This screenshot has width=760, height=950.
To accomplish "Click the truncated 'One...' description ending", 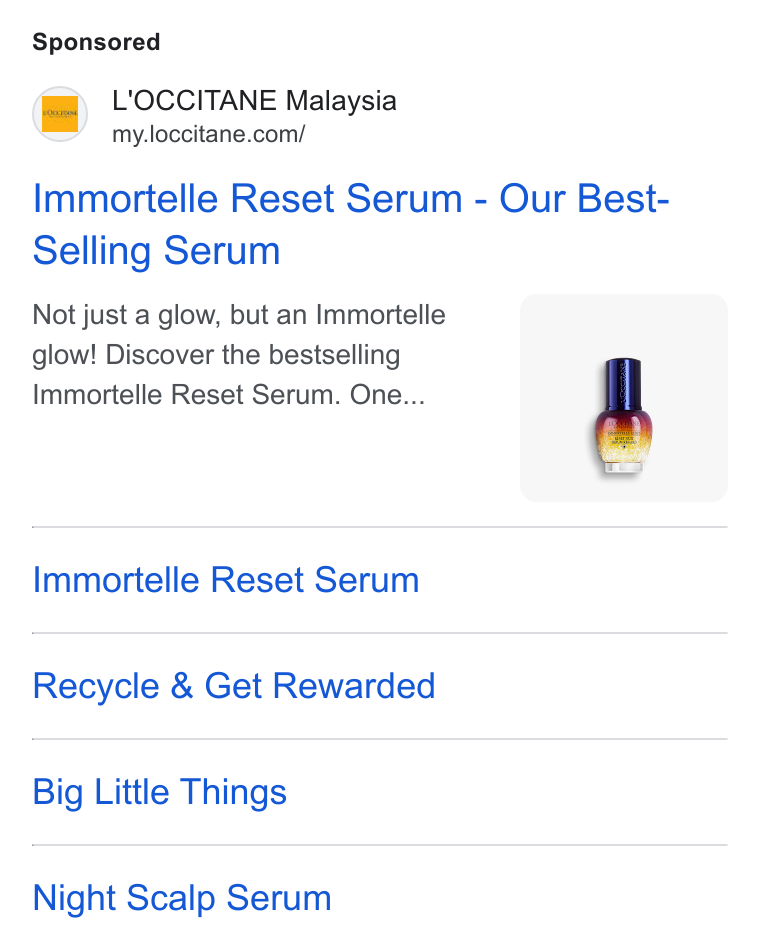I will point(387,395).
